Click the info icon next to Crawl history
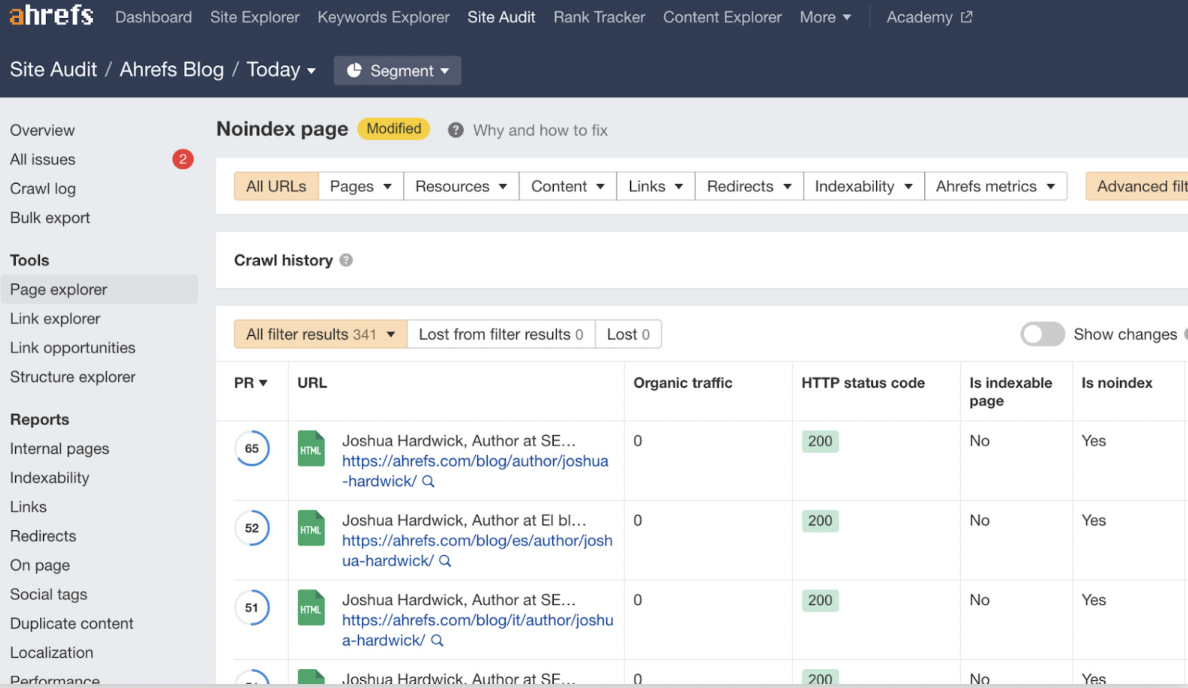Screen dimensions: 1188x688 click(x=346, y=260)
